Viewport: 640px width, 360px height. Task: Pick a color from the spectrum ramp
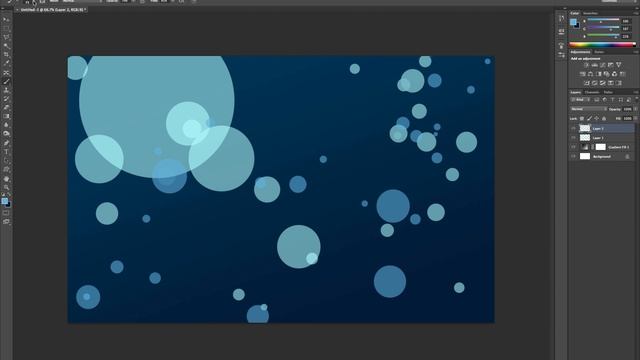[602, 44]
